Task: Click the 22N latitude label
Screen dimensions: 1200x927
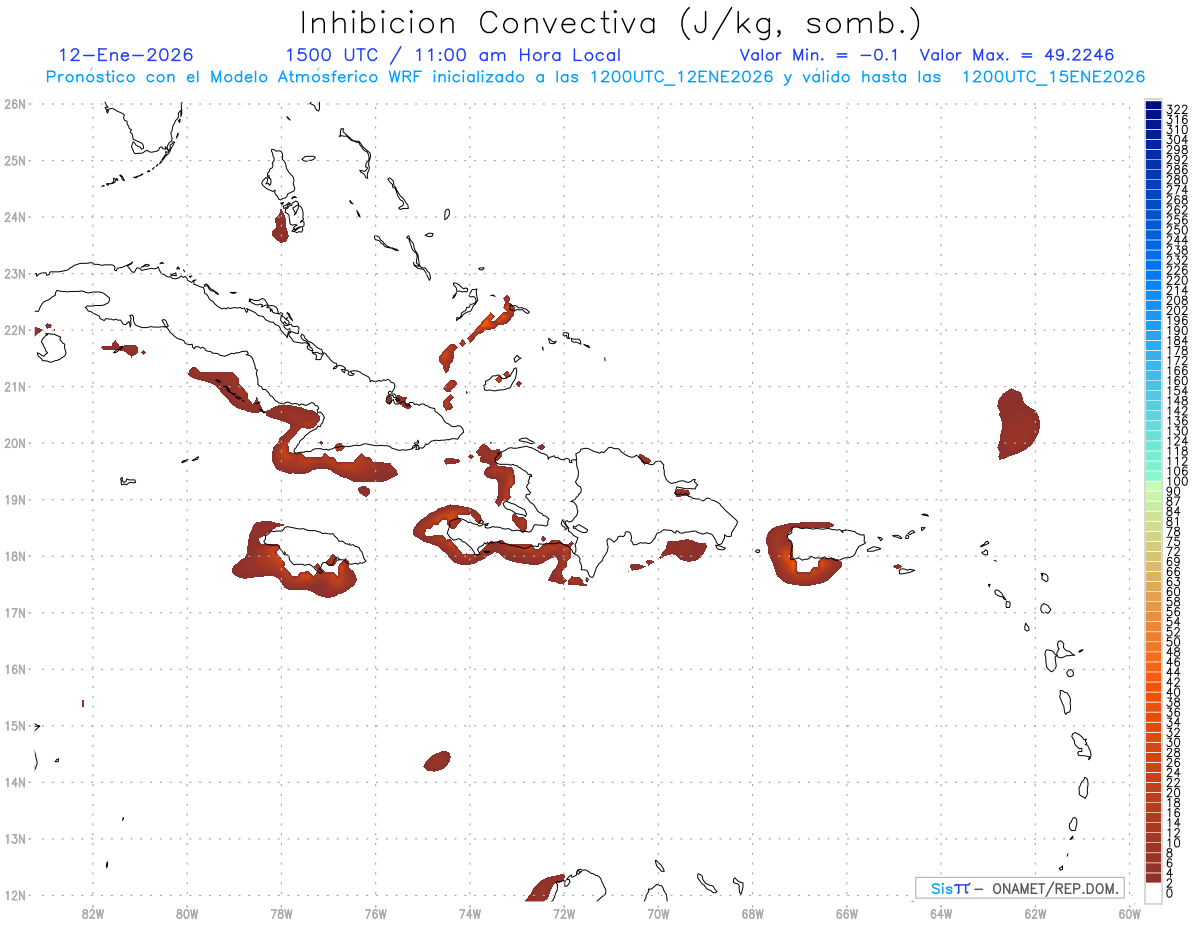Action: pos(15,330)
